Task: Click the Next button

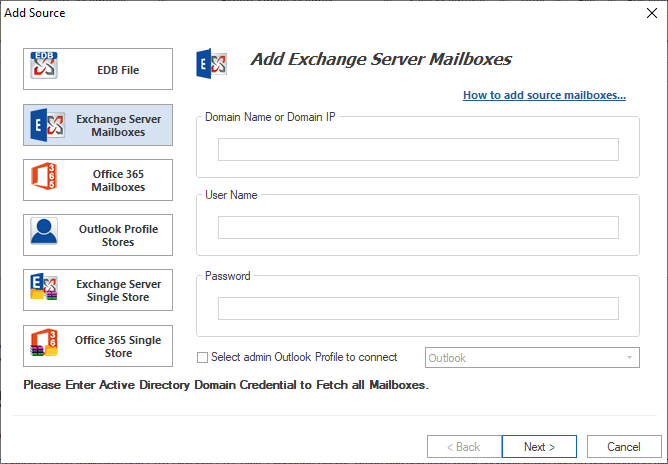Action: point(539,447)
